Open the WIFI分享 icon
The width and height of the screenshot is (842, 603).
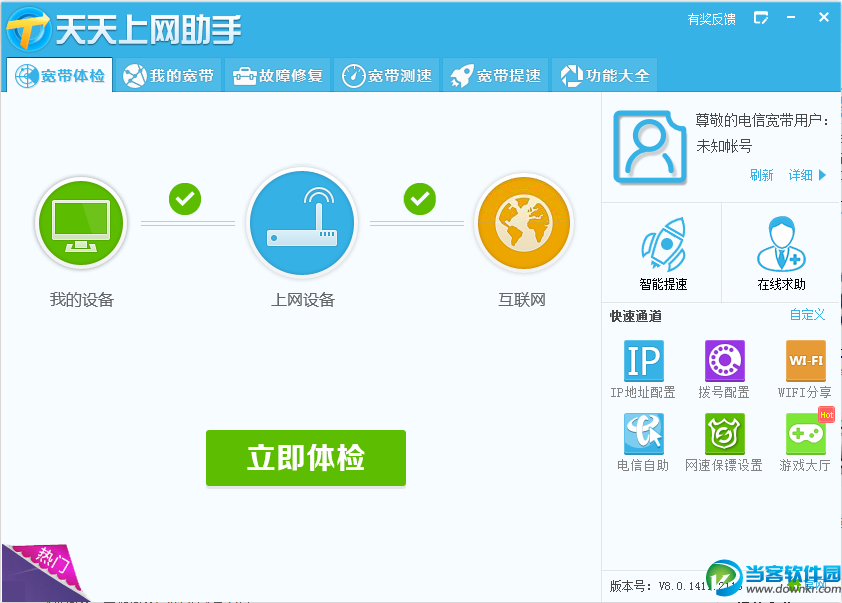coord(805,361)
